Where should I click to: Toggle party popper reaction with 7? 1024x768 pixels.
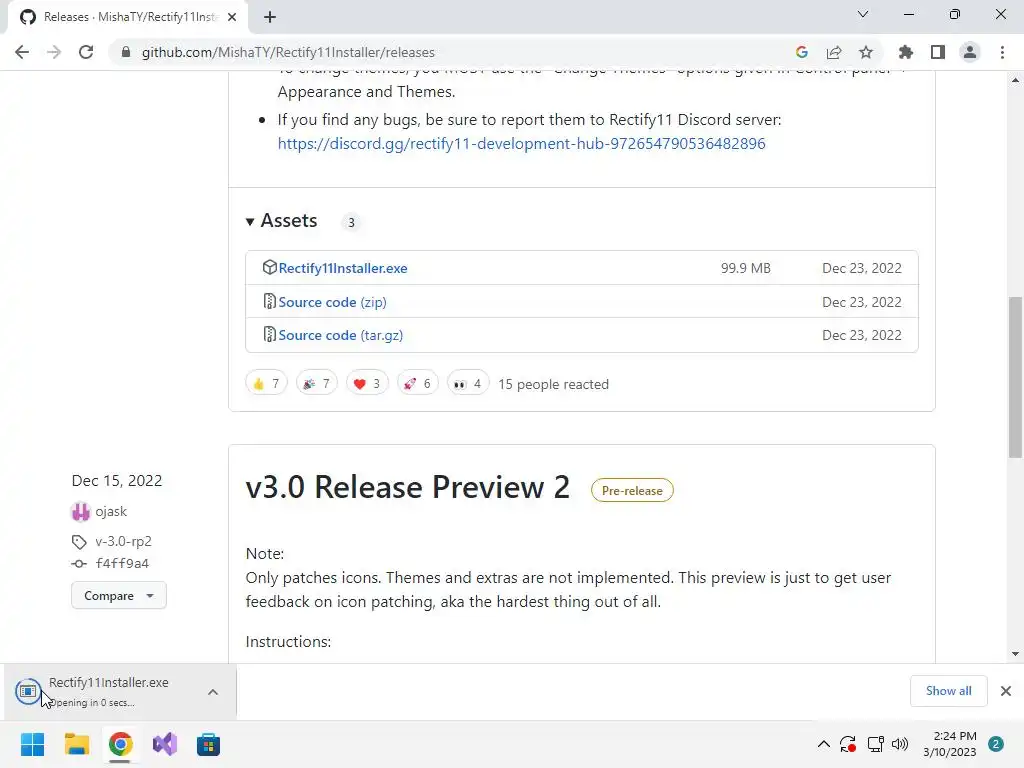[317, 383]
